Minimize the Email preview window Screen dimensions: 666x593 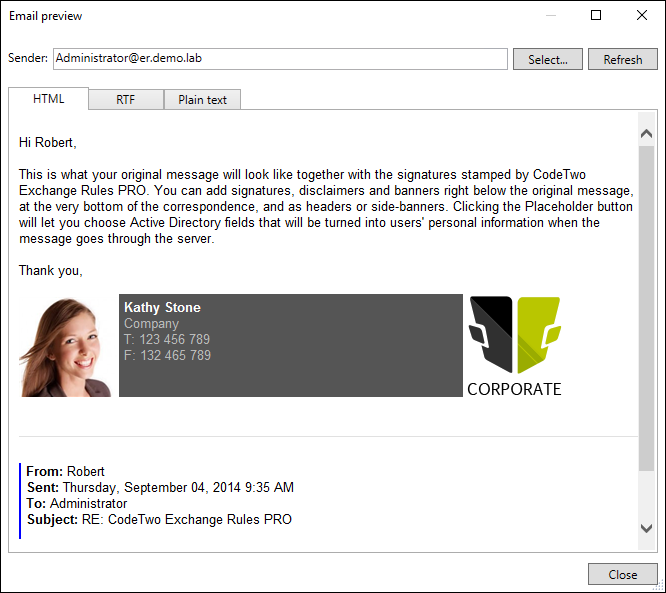tap(551, 15)
